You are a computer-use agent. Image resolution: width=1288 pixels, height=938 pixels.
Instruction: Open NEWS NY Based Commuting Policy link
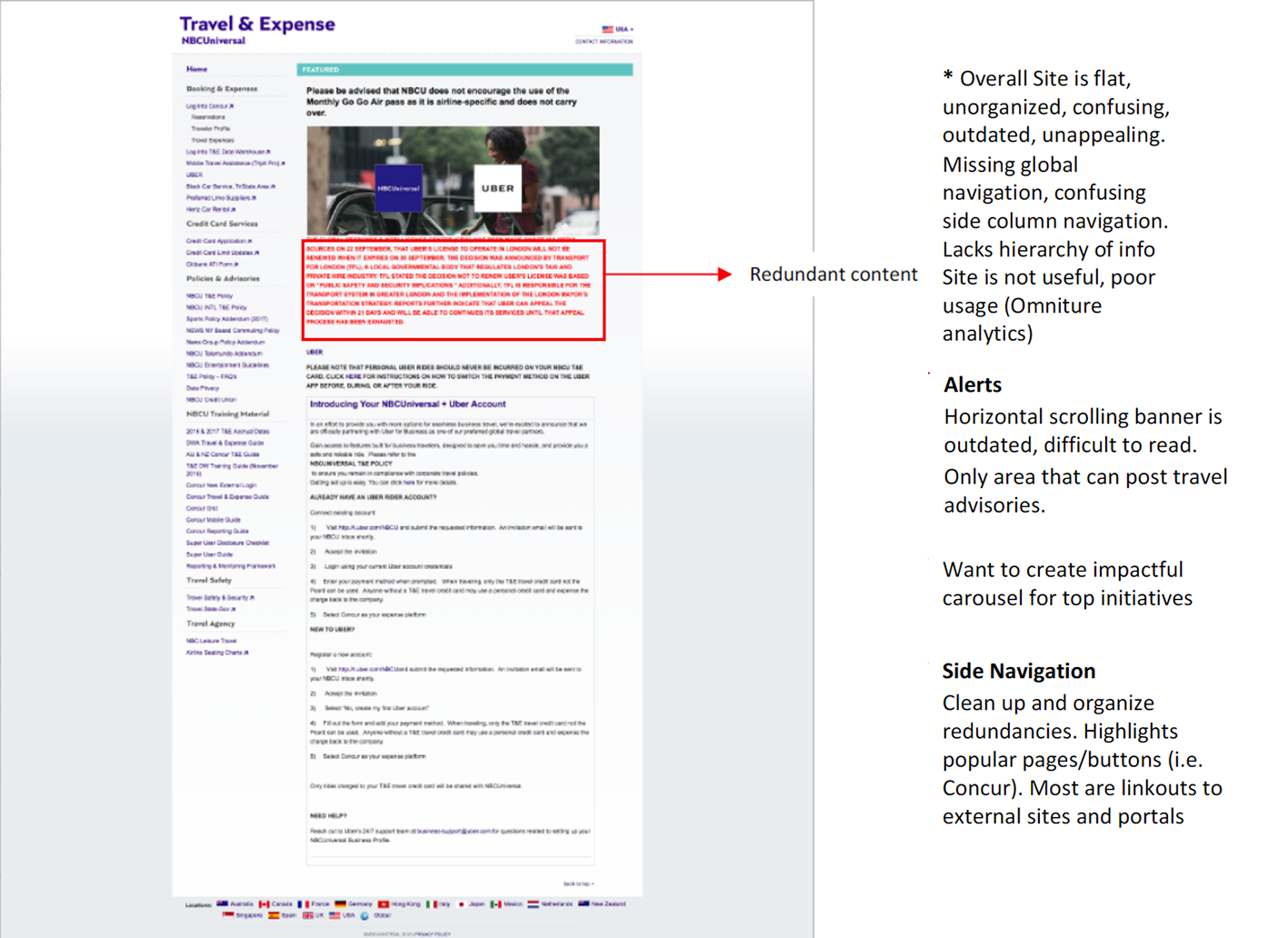tap(233, 331)
